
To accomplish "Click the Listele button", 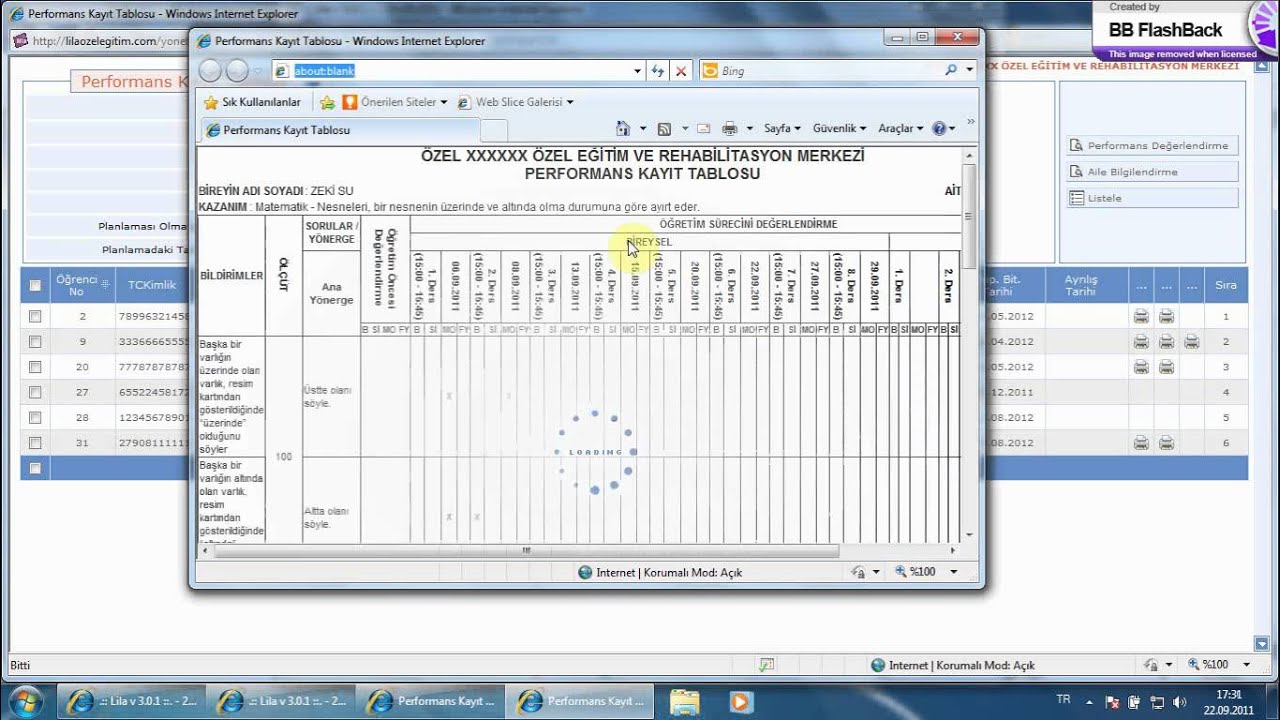I will pos(1152,198).
